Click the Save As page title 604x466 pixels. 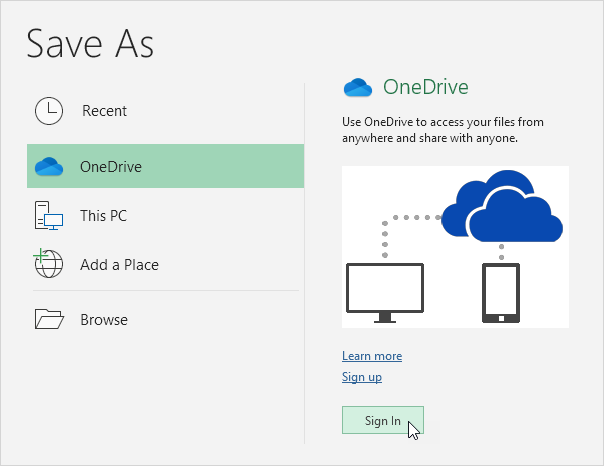90,44
